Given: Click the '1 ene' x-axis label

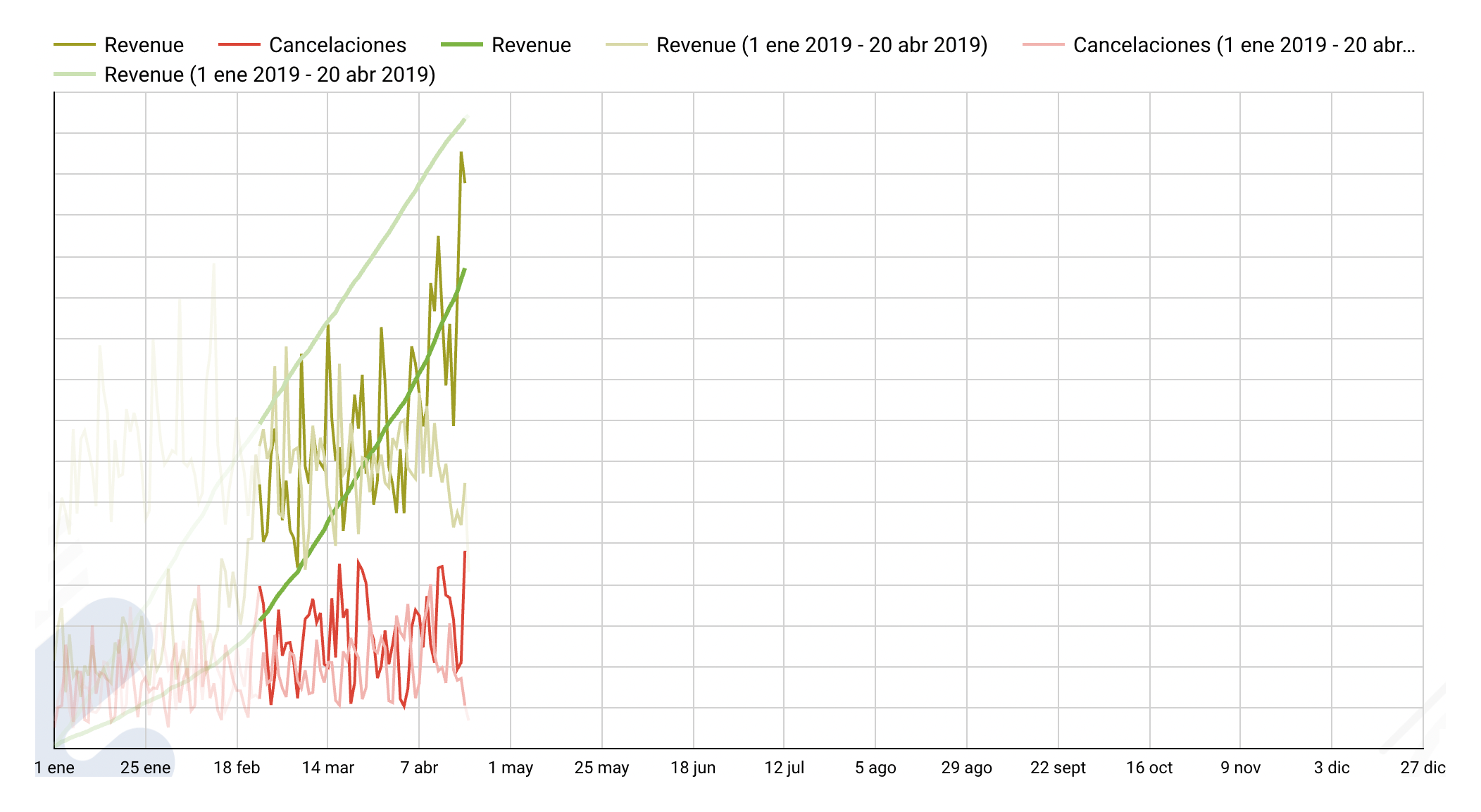Looking at the screenshot, I should [55, 768].
